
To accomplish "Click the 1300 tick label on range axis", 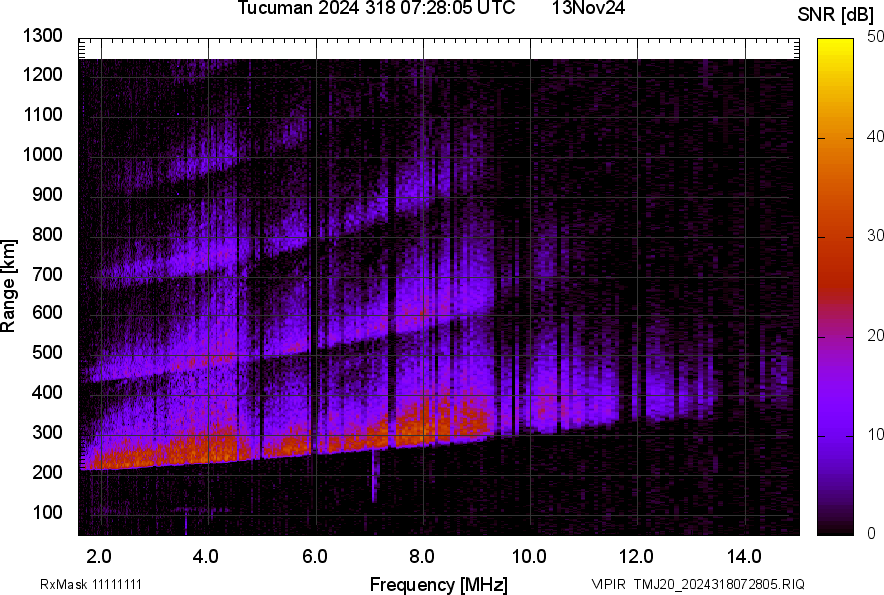I will 42,36.
